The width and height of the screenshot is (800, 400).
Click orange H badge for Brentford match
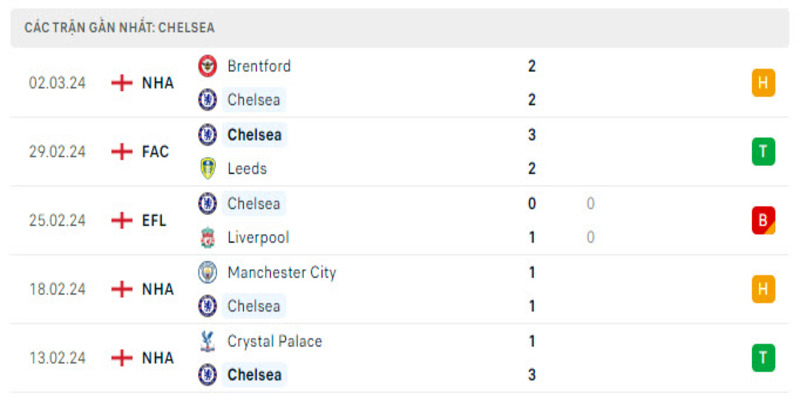pyautogui.click(x=763, y=83)
